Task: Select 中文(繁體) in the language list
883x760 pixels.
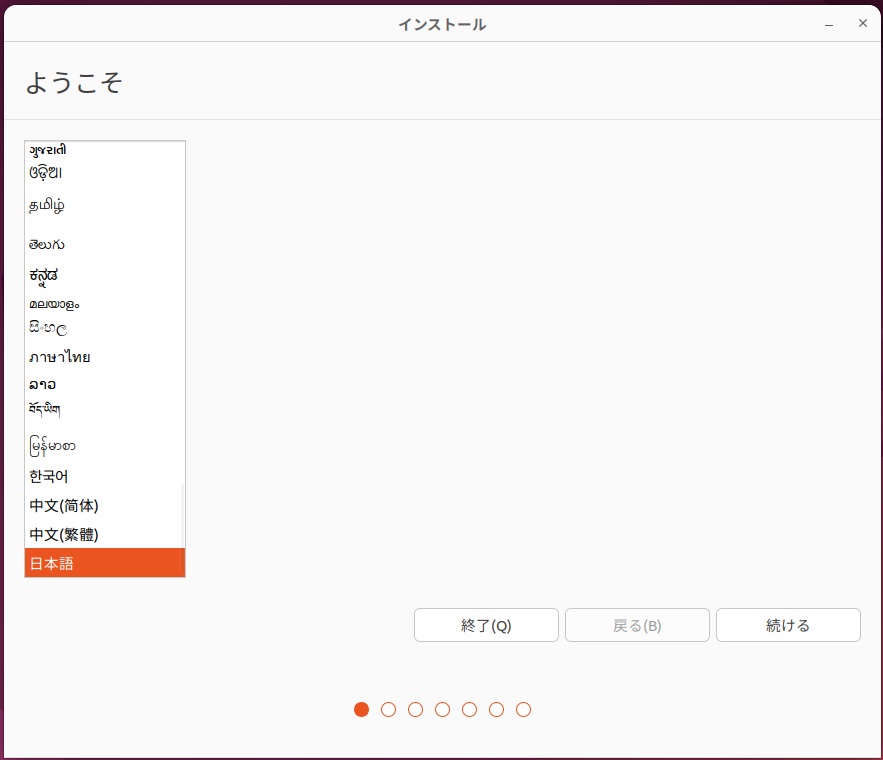Action: (105, 534)
